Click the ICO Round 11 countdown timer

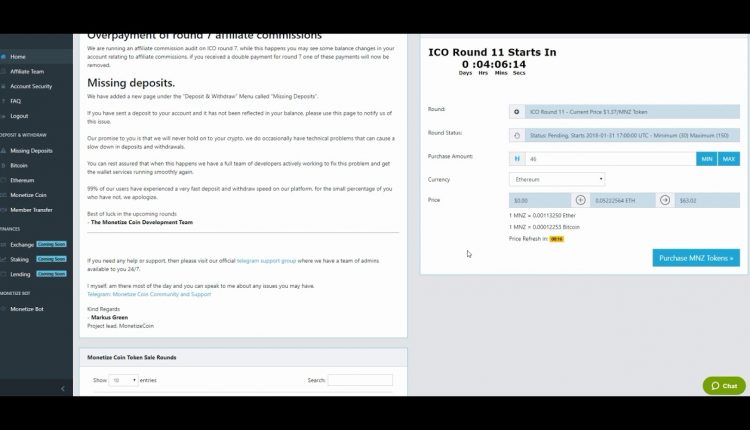coord(494,65)
